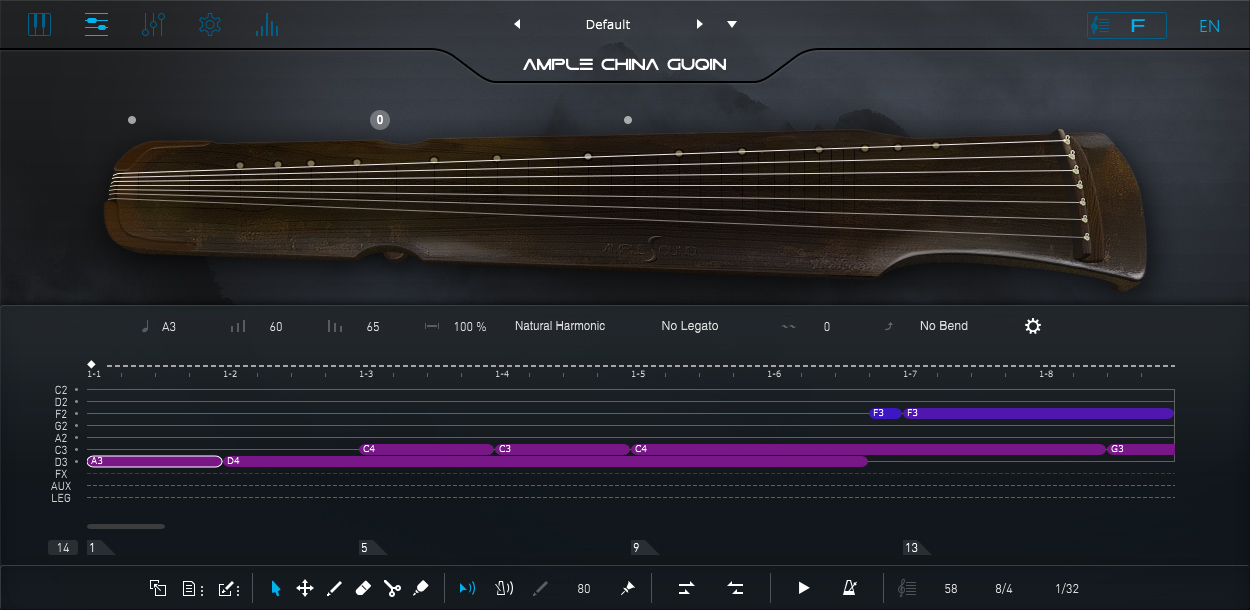This screenshot has height=610, width=1250.
Task: Select the move cross-arrows tool
Action: [x=305, y=589]
